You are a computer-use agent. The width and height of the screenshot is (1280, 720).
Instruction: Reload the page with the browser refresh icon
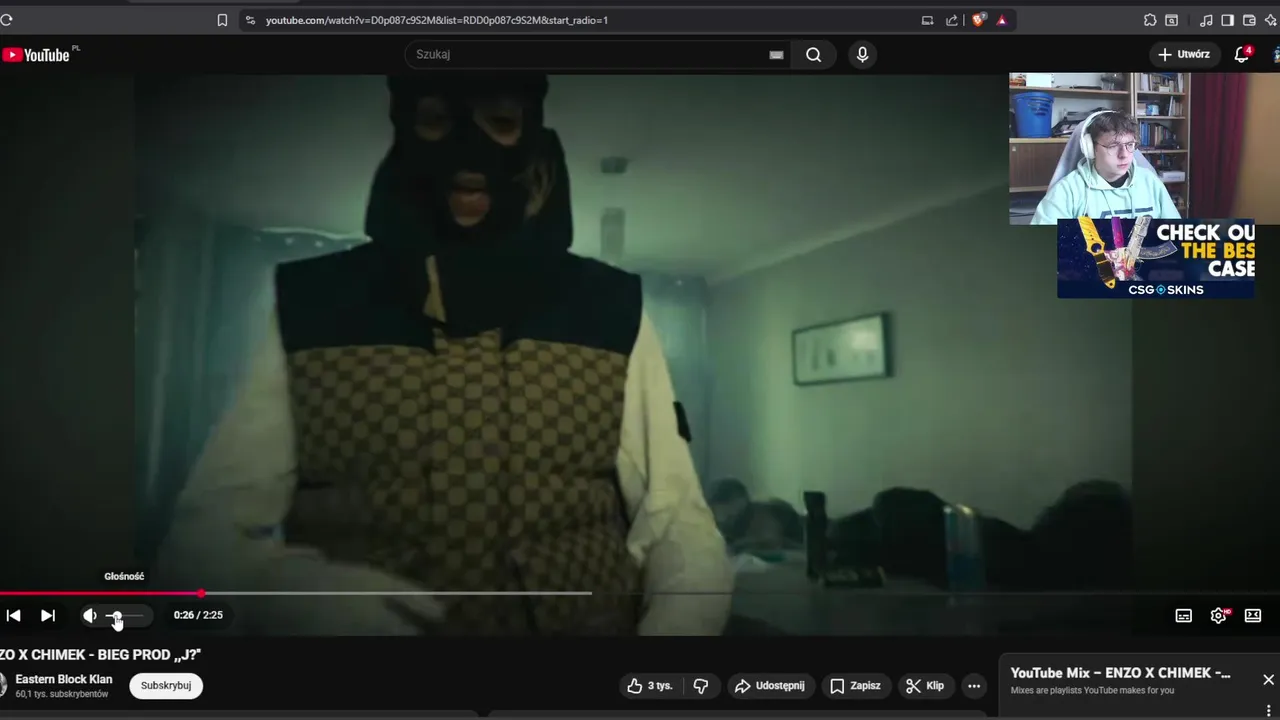pyautogui.click(x=5, y=20)
